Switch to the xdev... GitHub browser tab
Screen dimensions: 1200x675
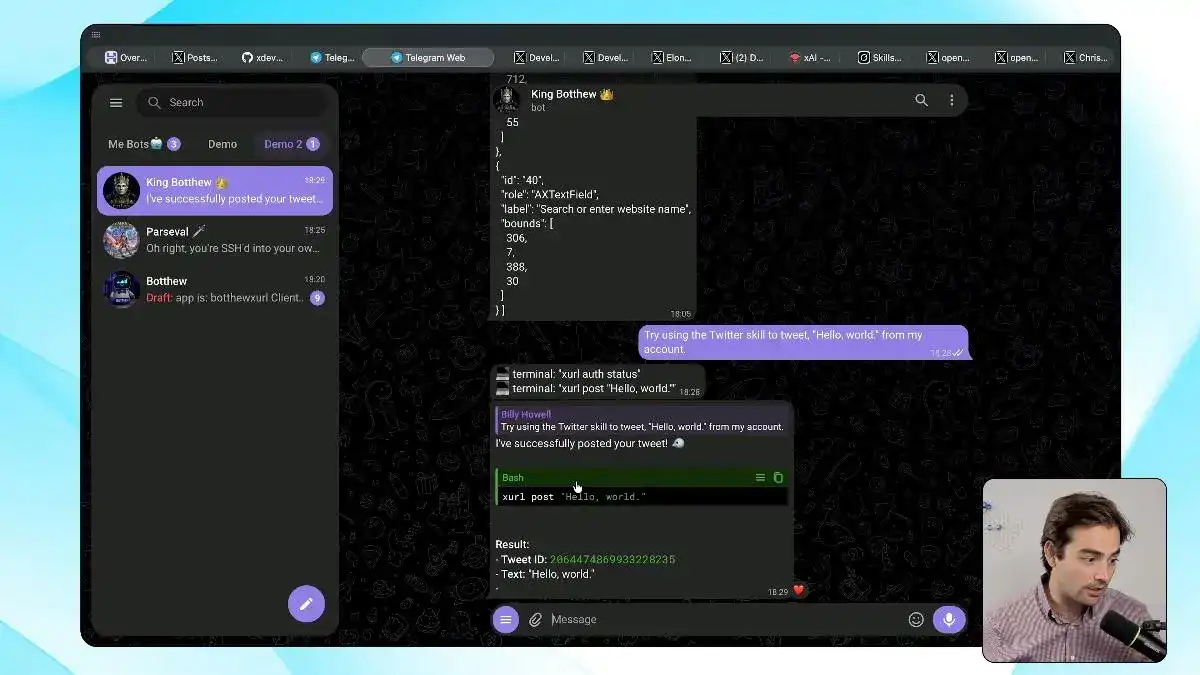[x=263, y=58]
